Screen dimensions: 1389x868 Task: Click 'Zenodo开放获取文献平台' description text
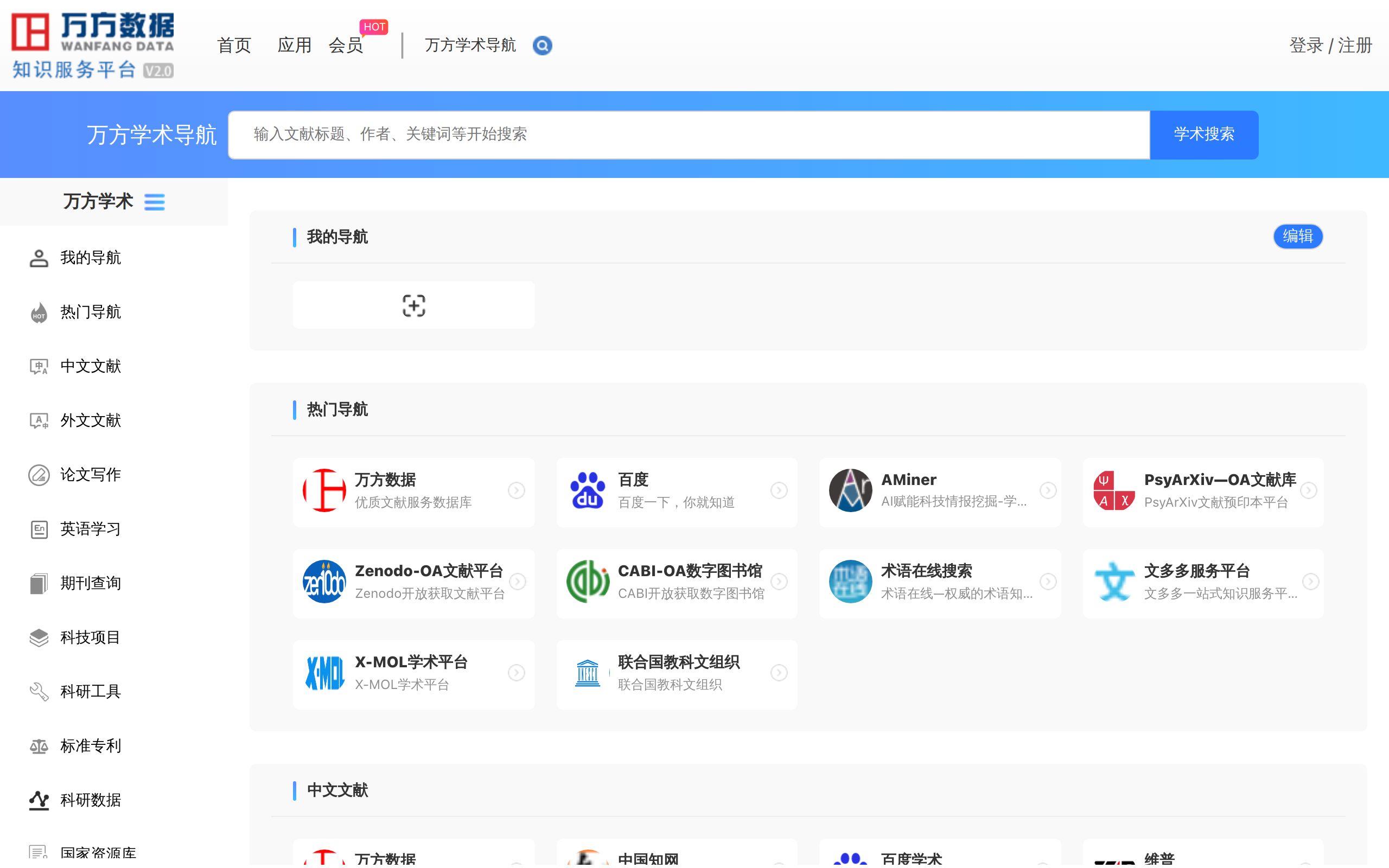coord(430,593)
